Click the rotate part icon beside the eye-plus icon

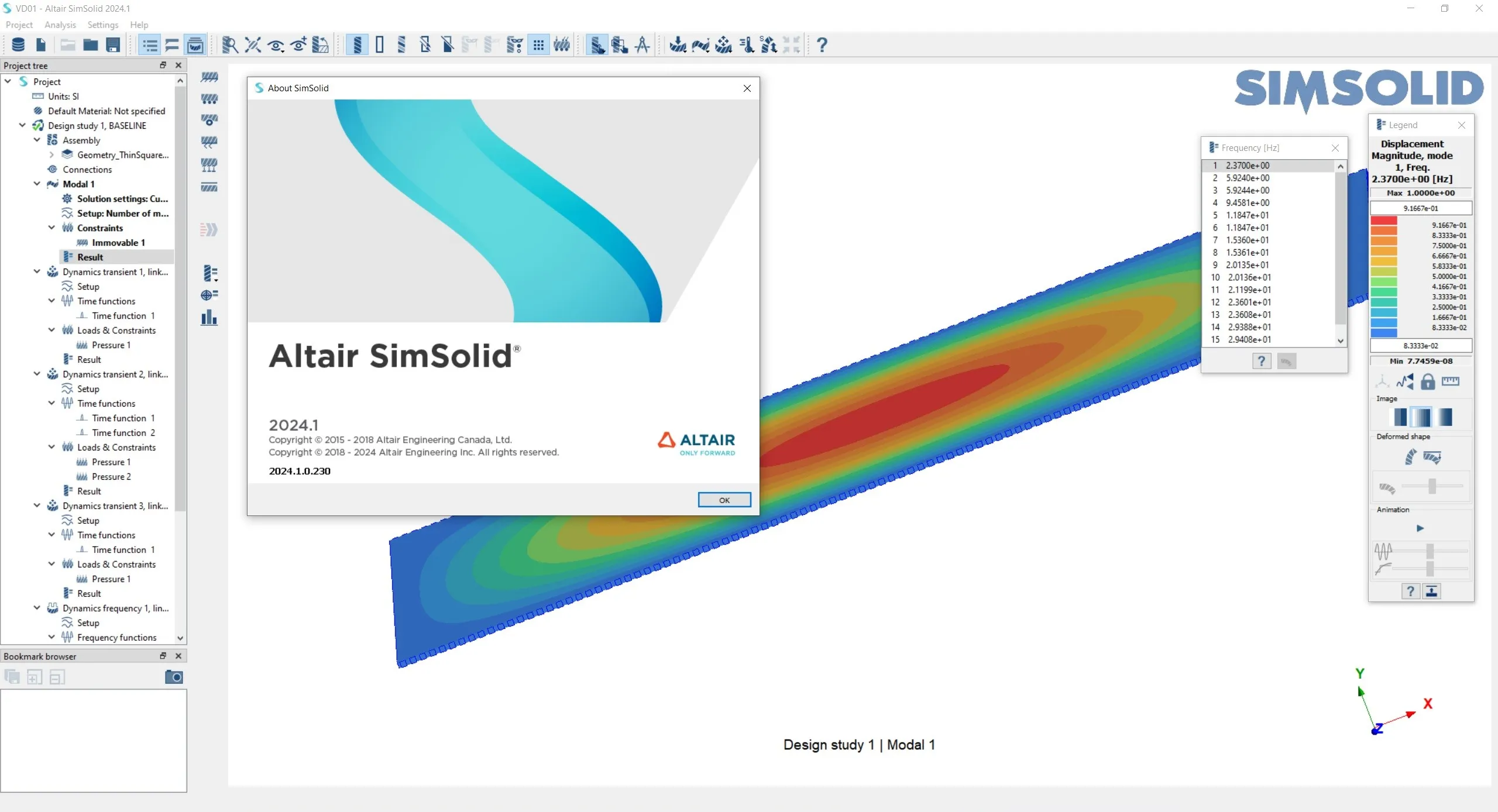[x=320, y=45]
